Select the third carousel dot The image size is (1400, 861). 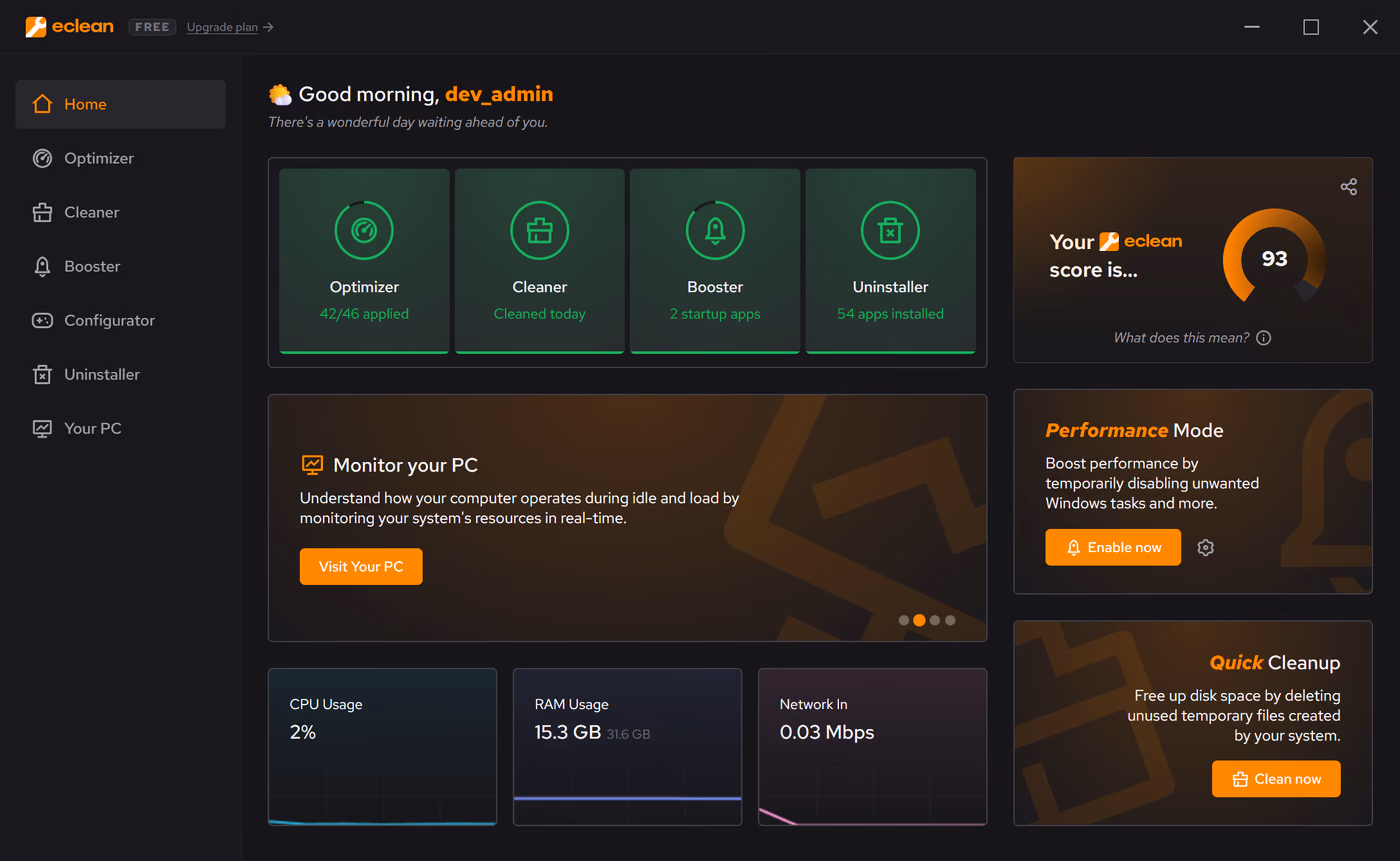[935, 620]
